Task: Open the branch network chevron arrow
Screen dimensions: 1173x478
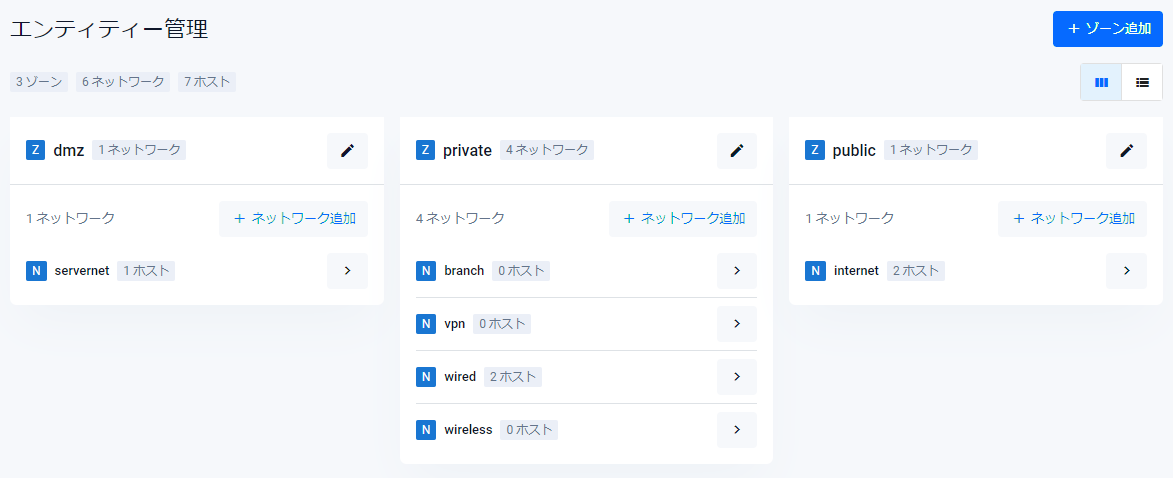Action: pos(737,271)
